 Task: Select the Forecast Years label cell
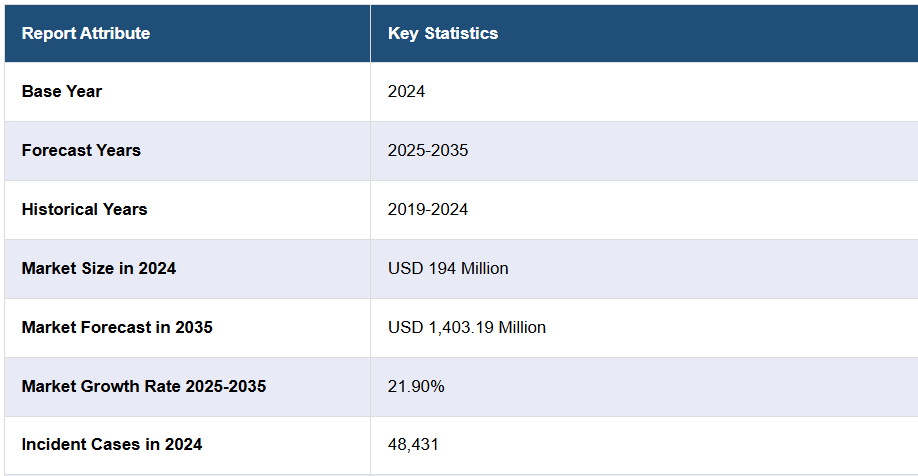tap(81, 150)
